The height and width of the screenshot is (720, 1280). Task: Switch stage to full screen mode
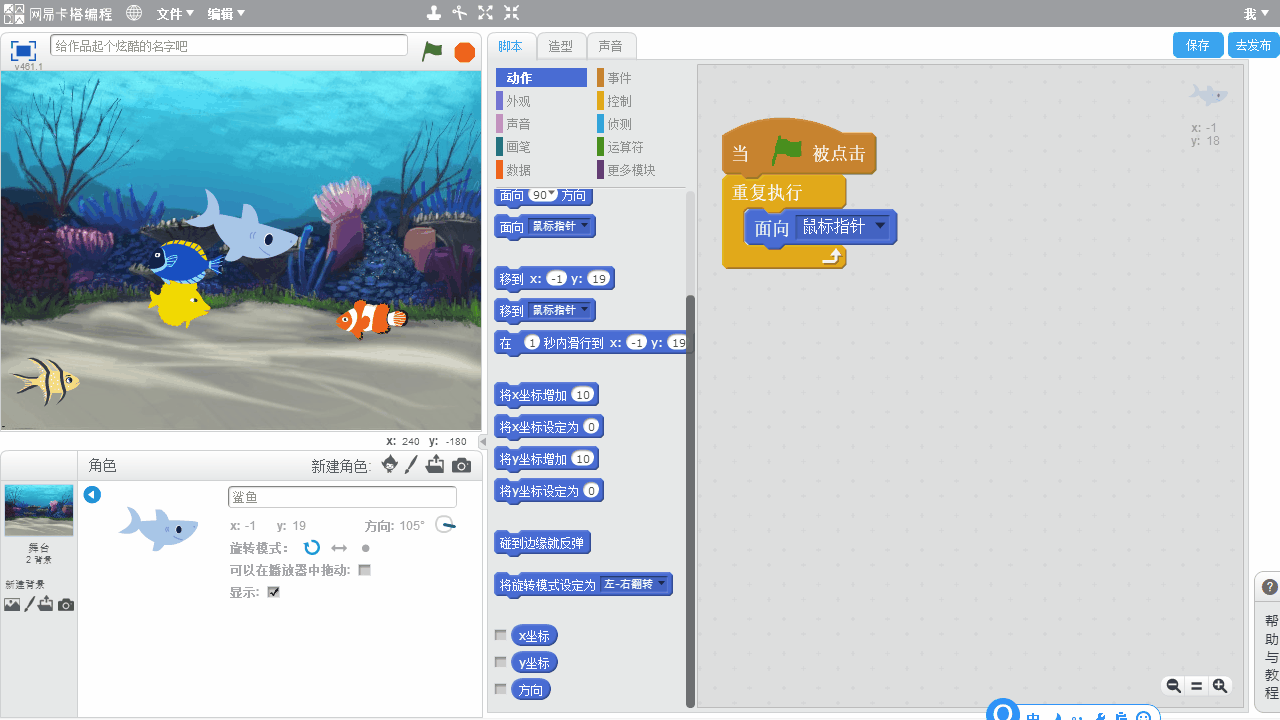[23, 50]
